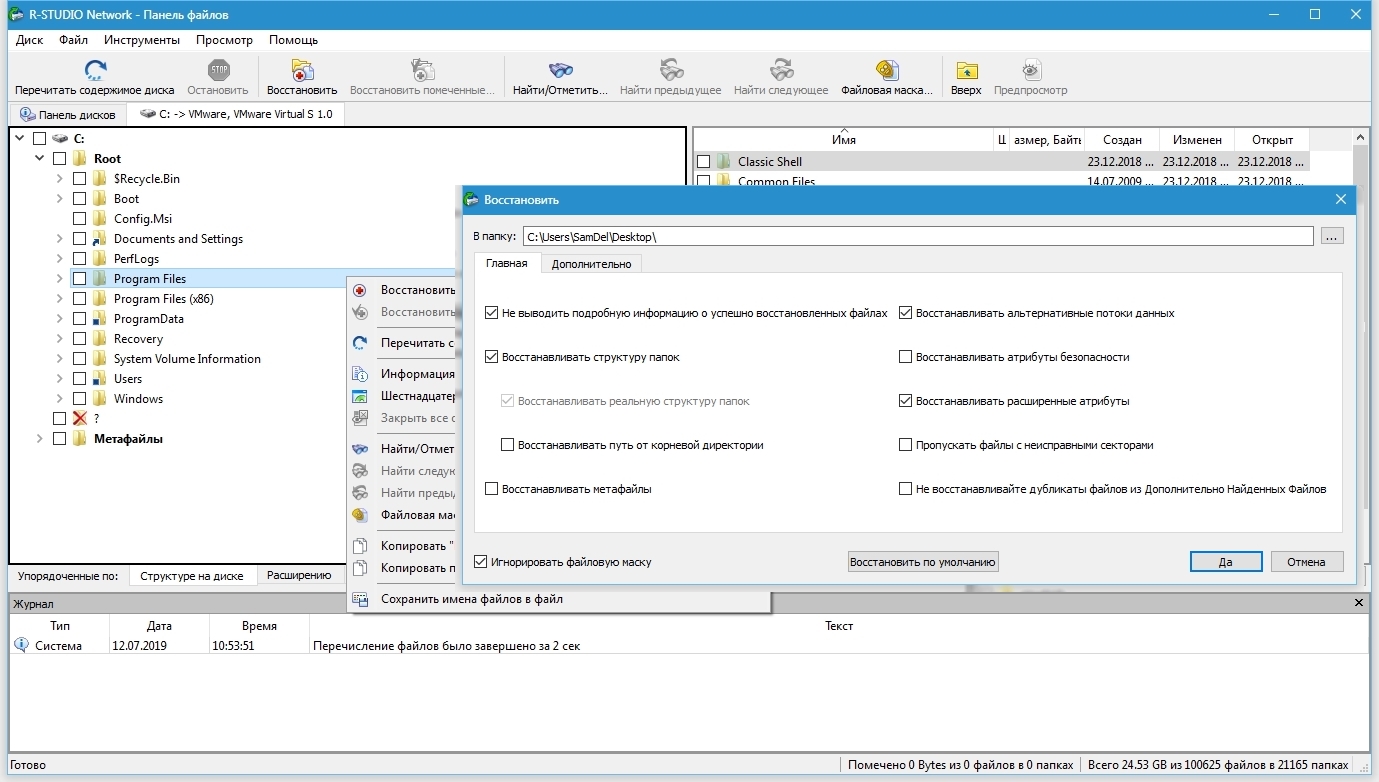The image size is (1379, 782).
Task: Select the Расширению sort tab
Action: point(299,575)
